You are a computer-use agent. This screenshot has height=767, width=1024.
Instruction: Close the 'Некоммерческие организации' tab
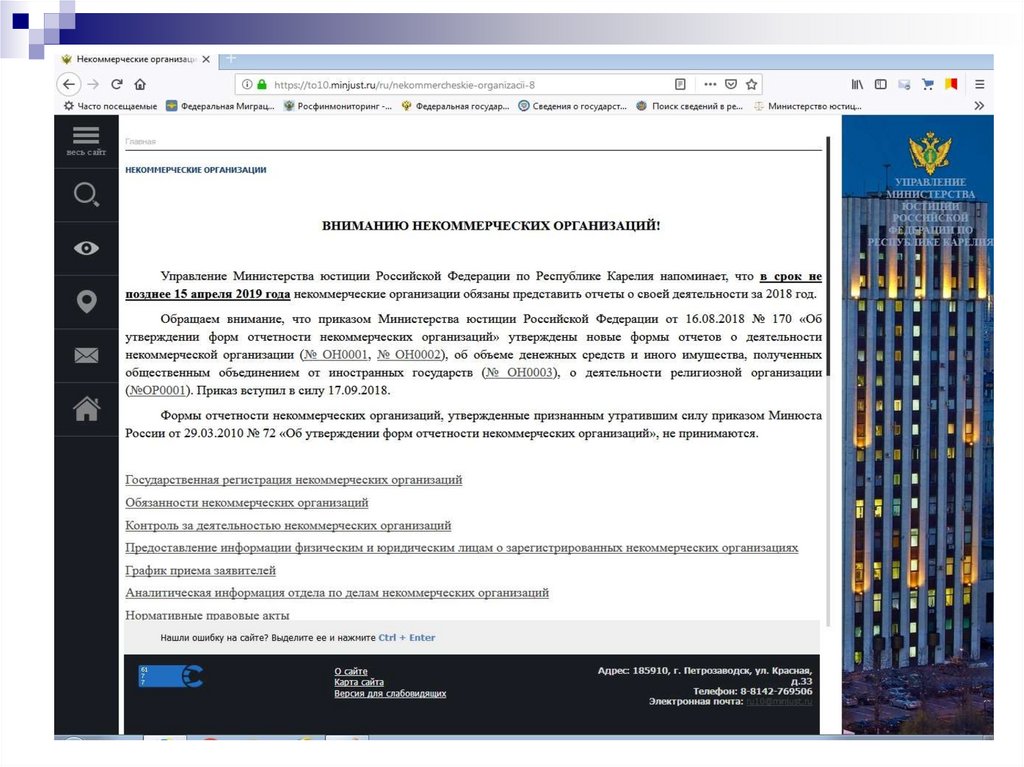tap(206, 59)
